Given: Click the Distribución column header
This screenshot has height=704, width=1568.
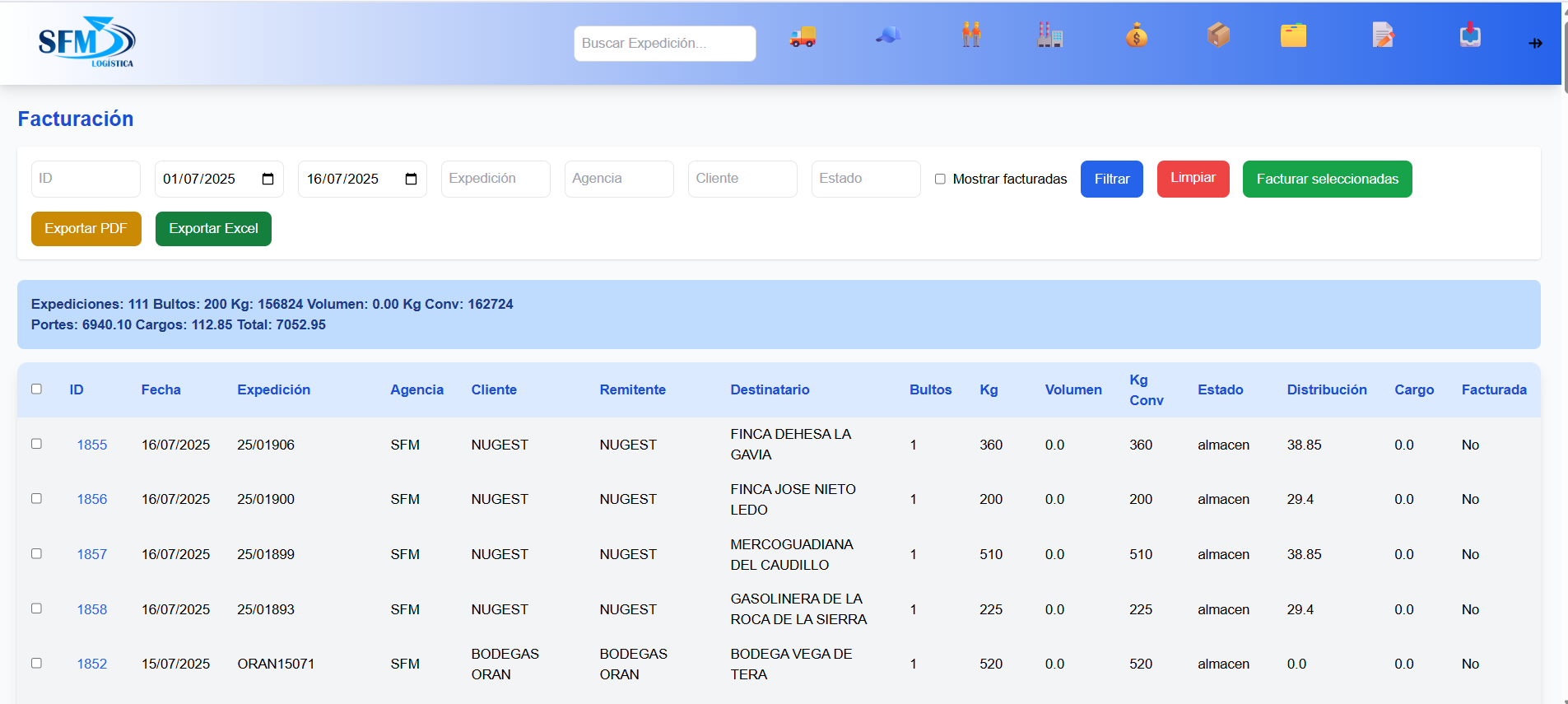Looking at the screenshot, I should pyautogui.click(x=1327, y=389).
